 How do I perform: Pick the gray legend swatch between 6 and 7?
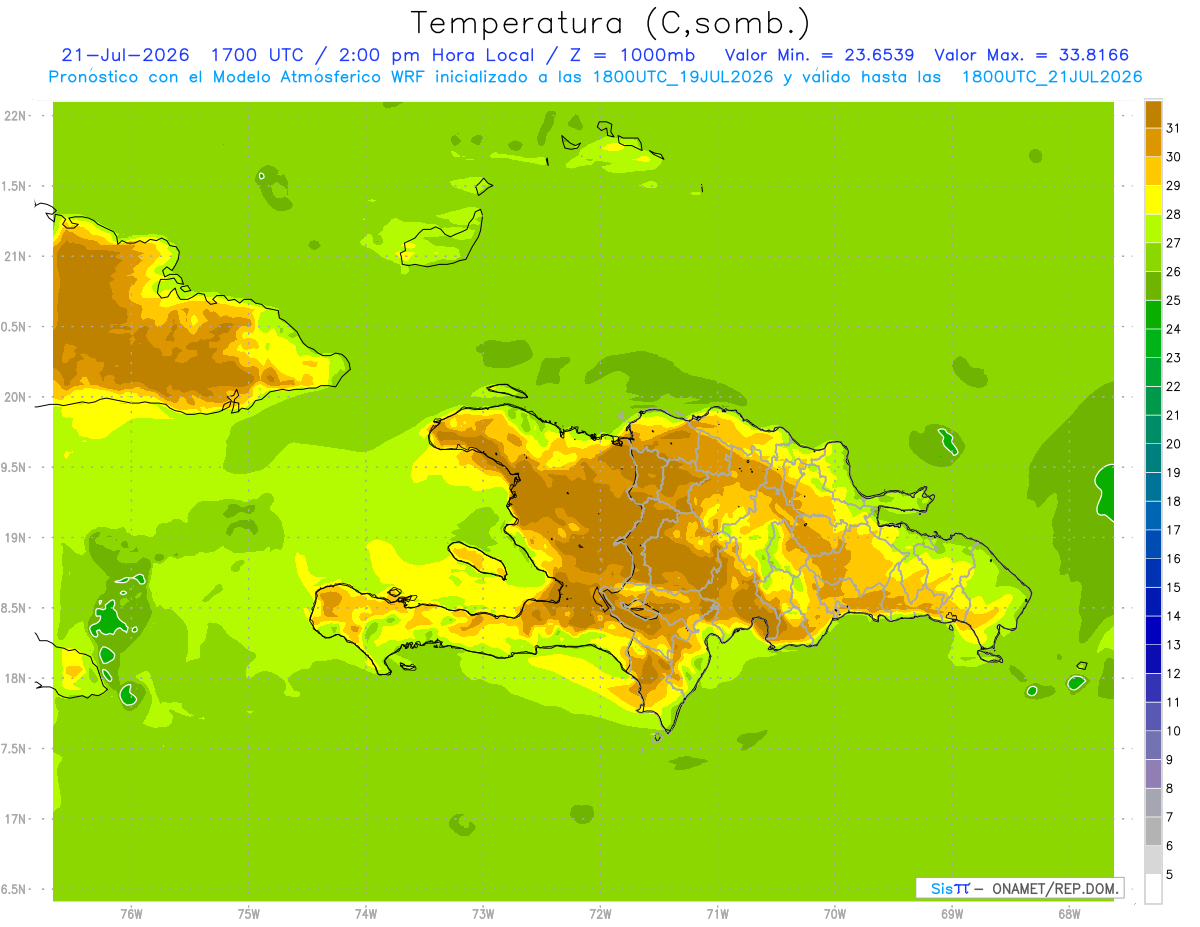click(1153, 832)
